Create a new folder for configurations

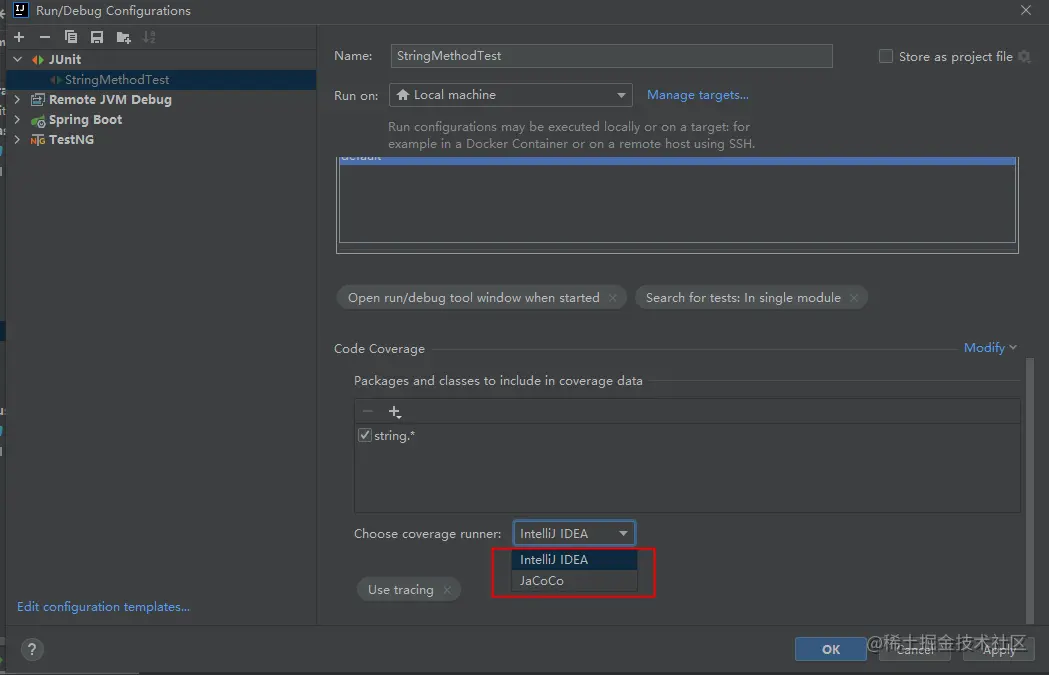(122, 36)
